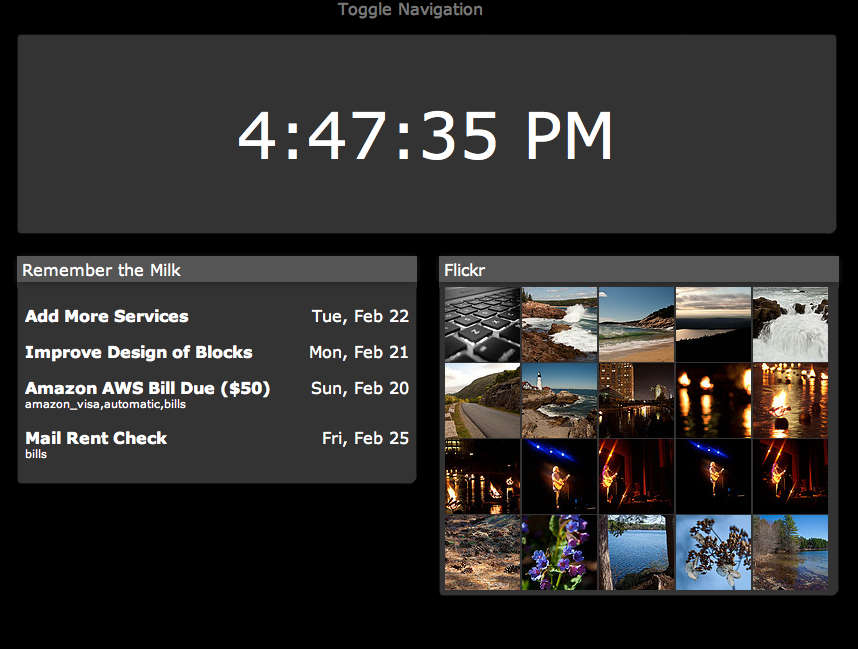Open the pine cones on ground thumbnail
This screenshot has width=858, height=649.
click(x=482, y=553)
